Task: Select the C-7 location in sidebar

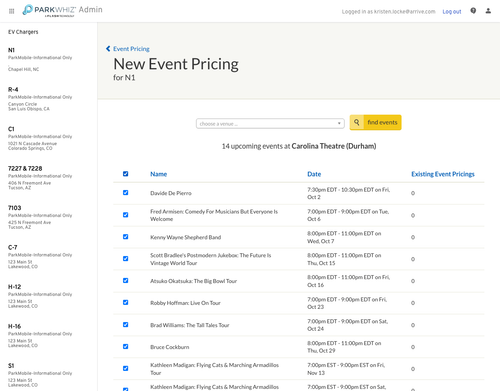Action: pyautogui.click(x=40, y=257)
